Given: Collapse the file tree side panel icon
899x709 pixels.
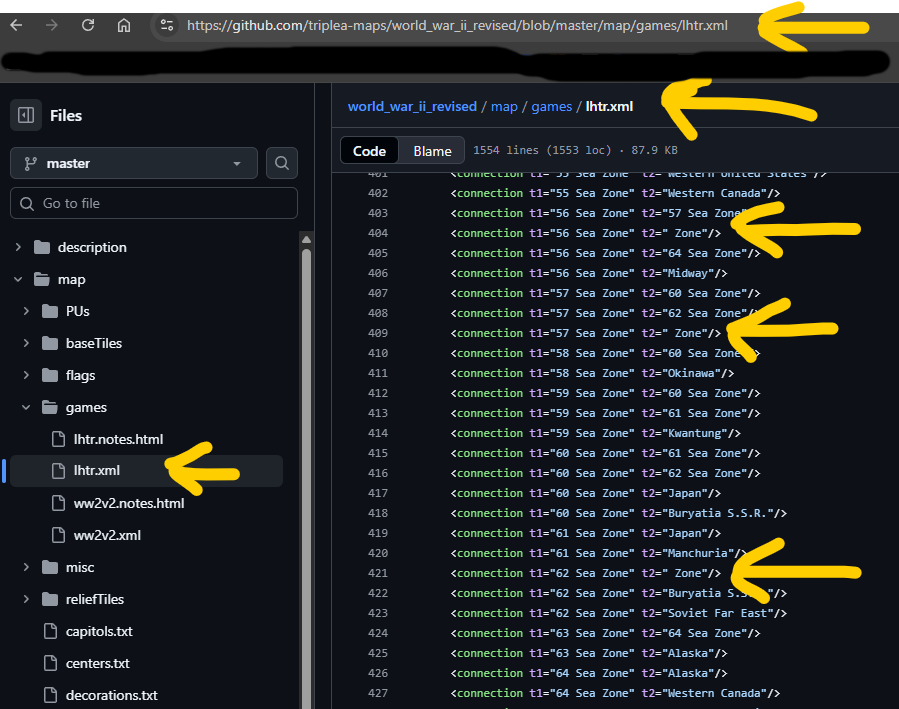Looking at the screenshot, I should (x=26, y=115).
